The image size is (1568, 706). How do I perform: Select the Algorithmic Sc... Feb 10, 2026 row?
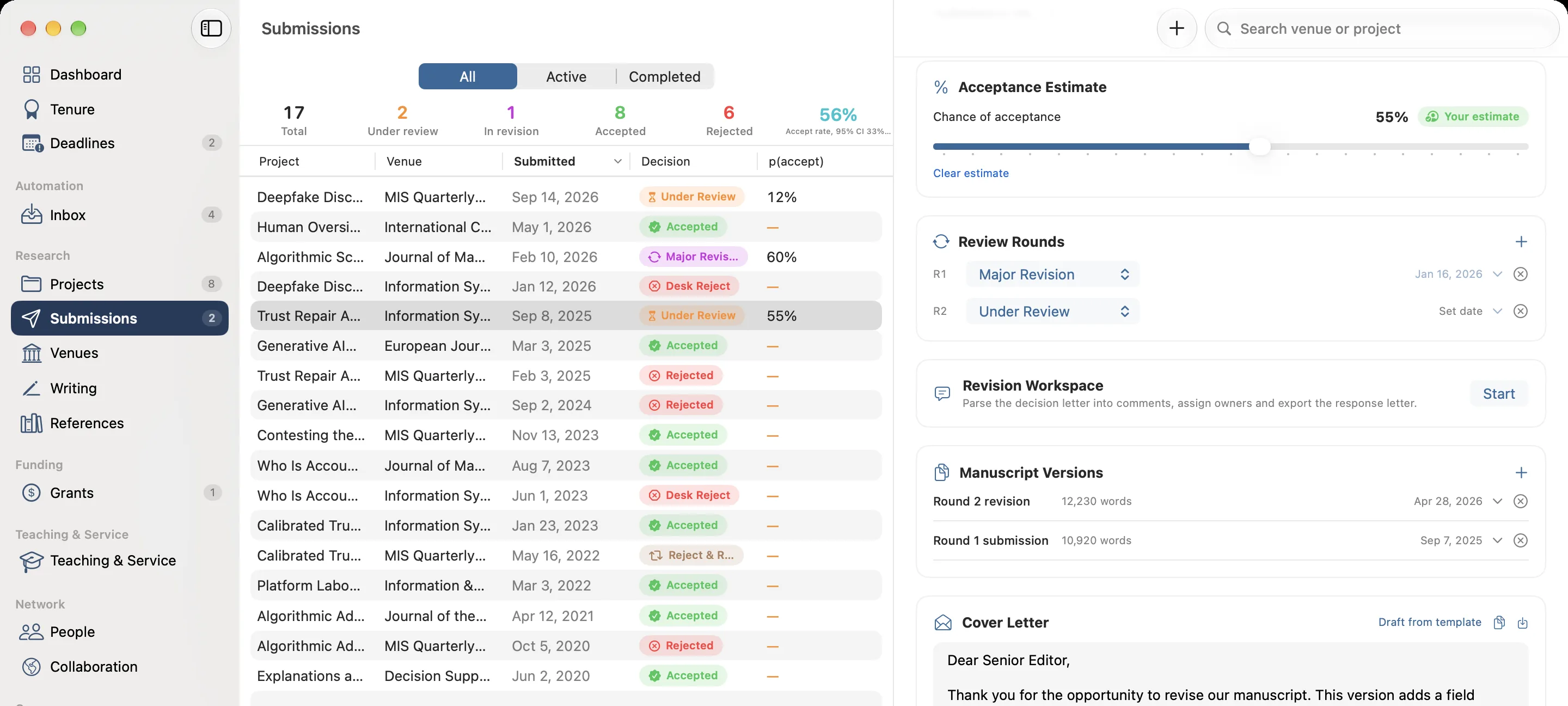(x=566, y=257)
